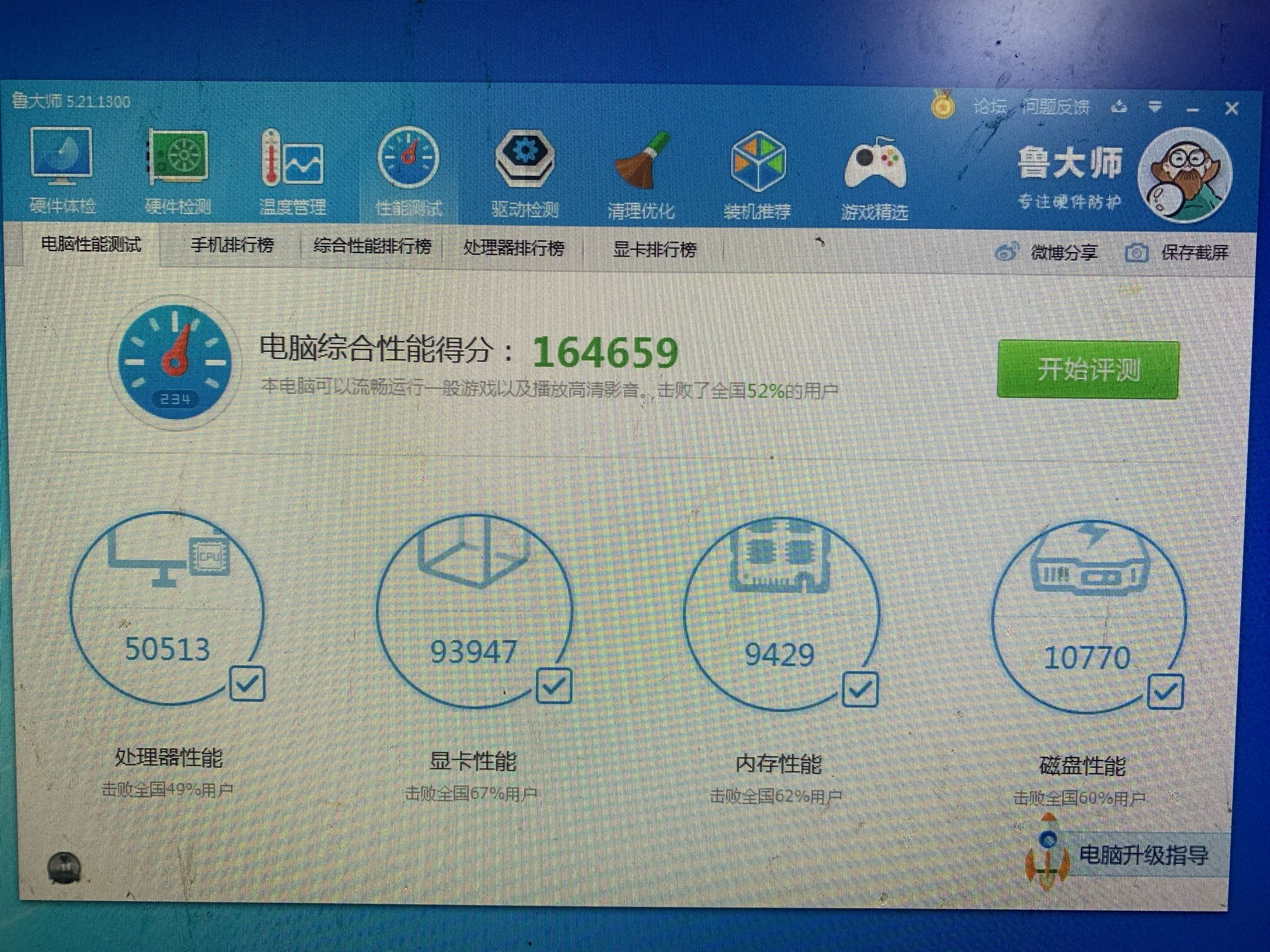
Task: Click 保存截屏 camera icon
Action: 1136,253
